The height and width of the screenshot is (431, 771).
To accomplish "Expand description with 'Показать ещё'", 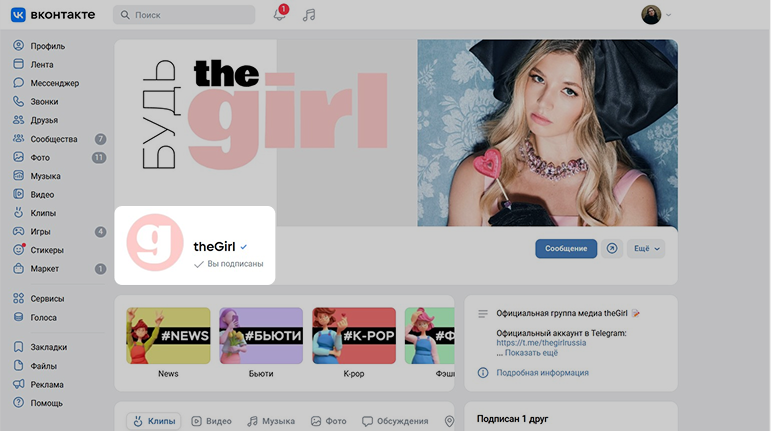I will [531, 353].
